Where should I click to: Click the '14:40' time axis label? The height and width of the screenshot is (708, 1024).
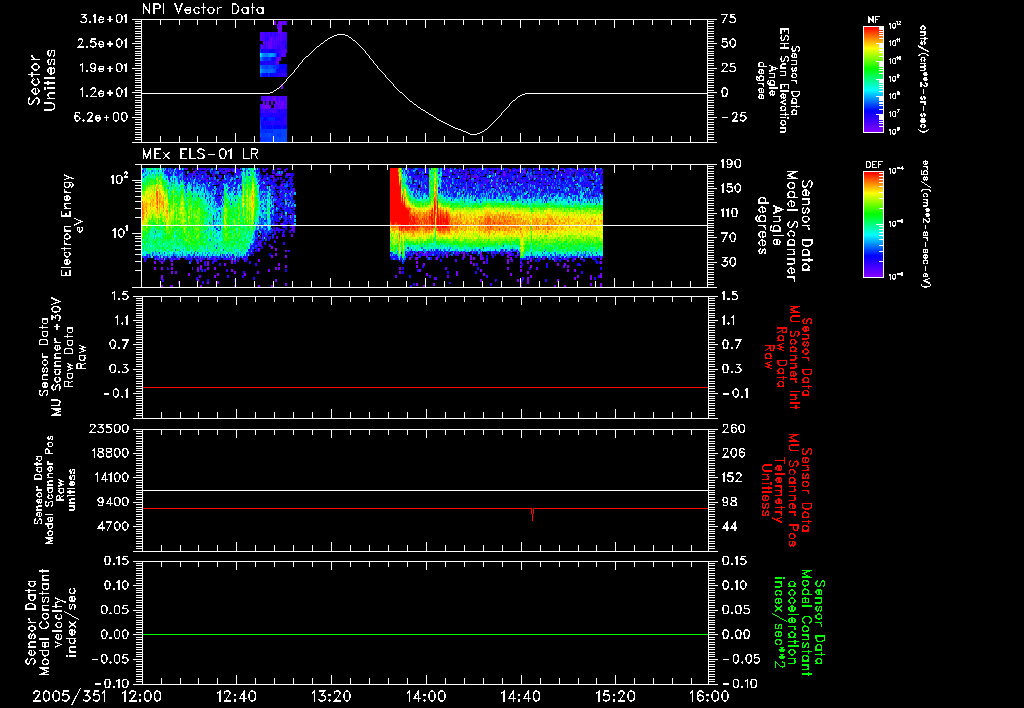tap(520, 696)
